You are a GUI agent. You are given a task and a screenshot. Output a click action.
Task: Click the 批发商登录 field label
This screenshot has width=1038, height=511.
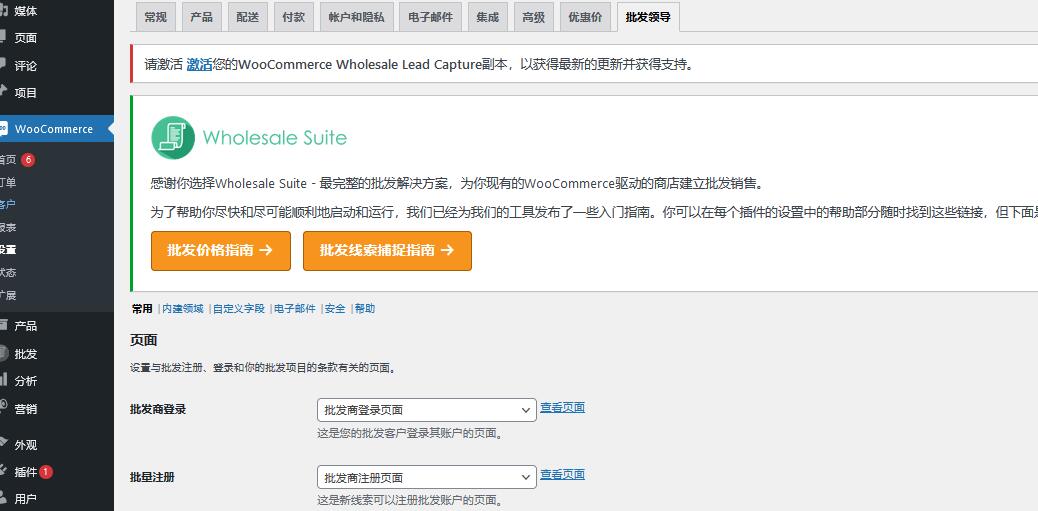(x=158, y=409)
